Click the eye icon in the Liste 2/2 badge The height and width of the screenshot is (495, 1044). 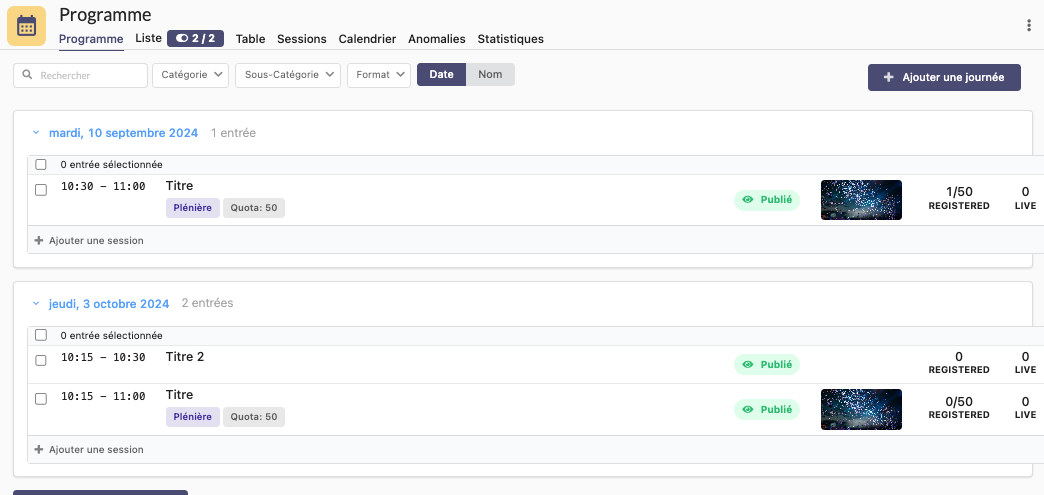182,39
